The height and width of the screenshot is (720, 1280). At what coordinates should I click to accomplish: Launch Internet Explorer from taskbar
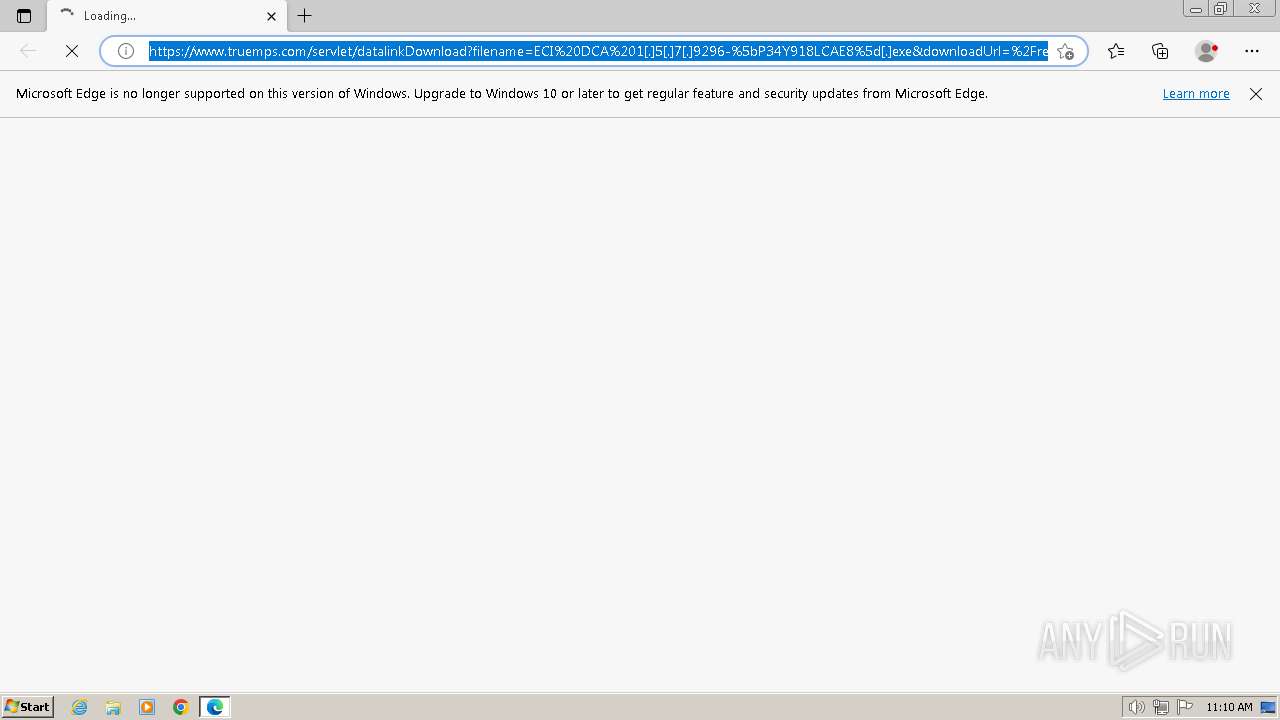click(x=80, y=707)
